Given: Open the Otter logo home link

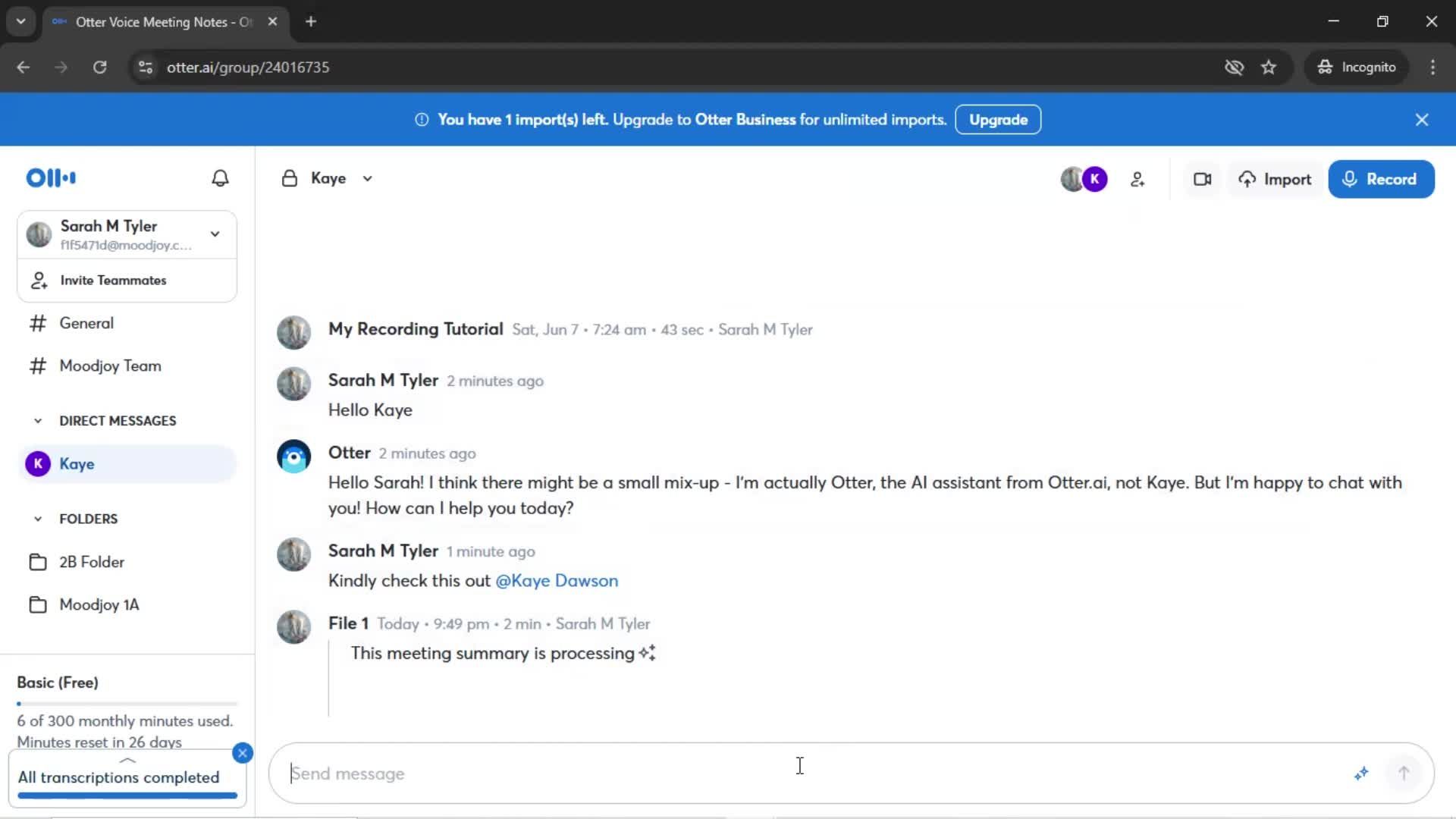Looking at the screenshot, I should pyautogui.click(x=51, y=178).
